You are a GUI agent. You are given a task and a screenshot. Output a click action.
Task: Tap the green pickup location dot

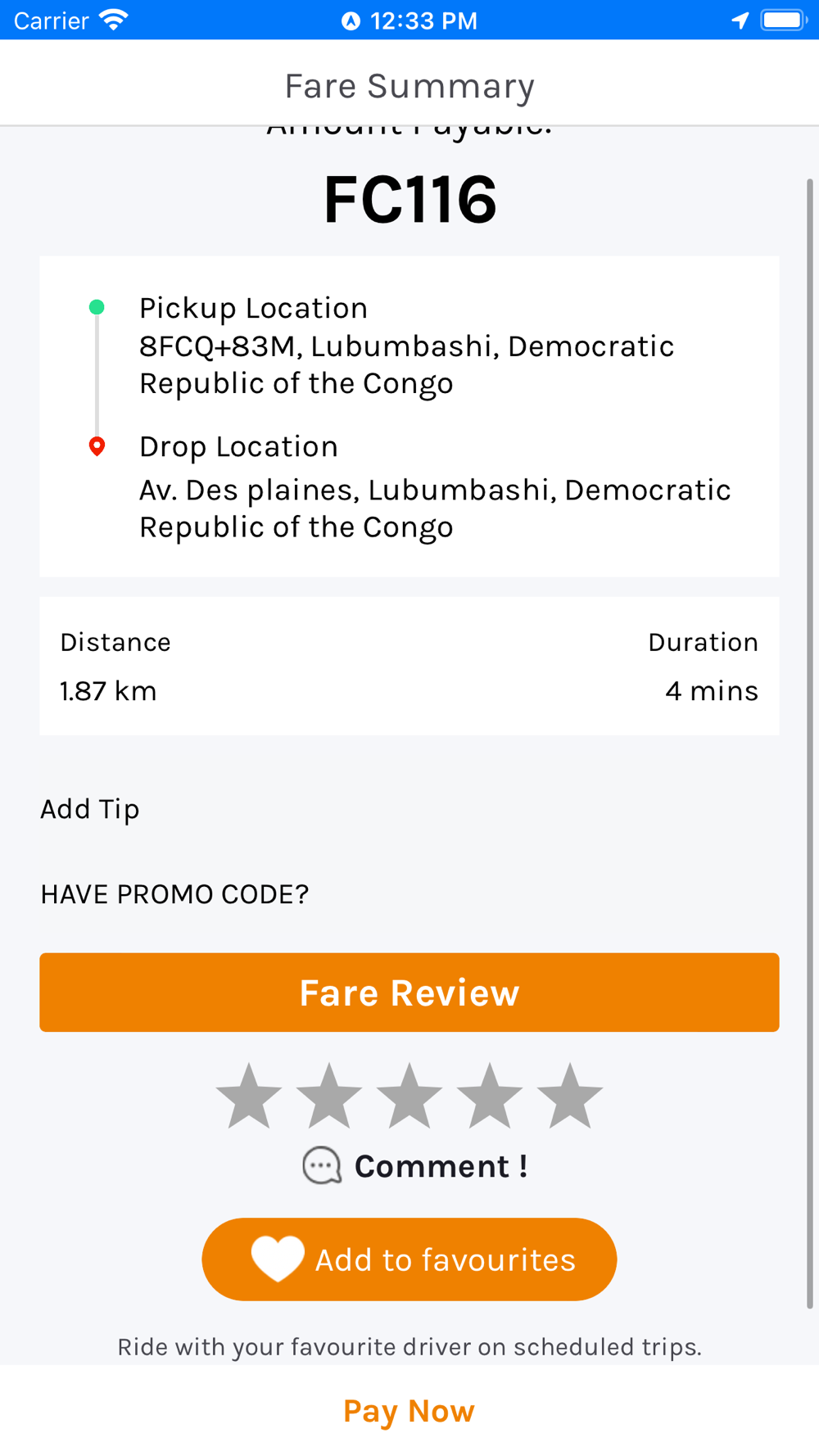pos(97,307)
